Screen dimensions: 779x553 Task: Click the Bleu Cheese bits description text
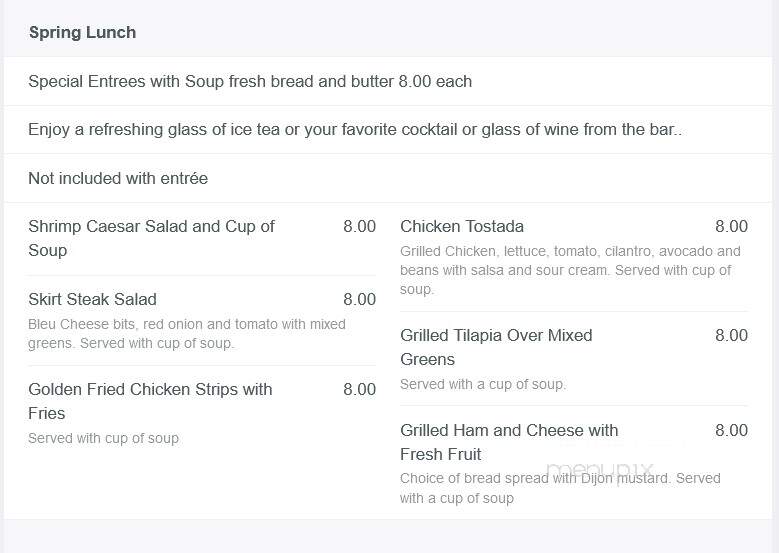click(x=187, y=333)
